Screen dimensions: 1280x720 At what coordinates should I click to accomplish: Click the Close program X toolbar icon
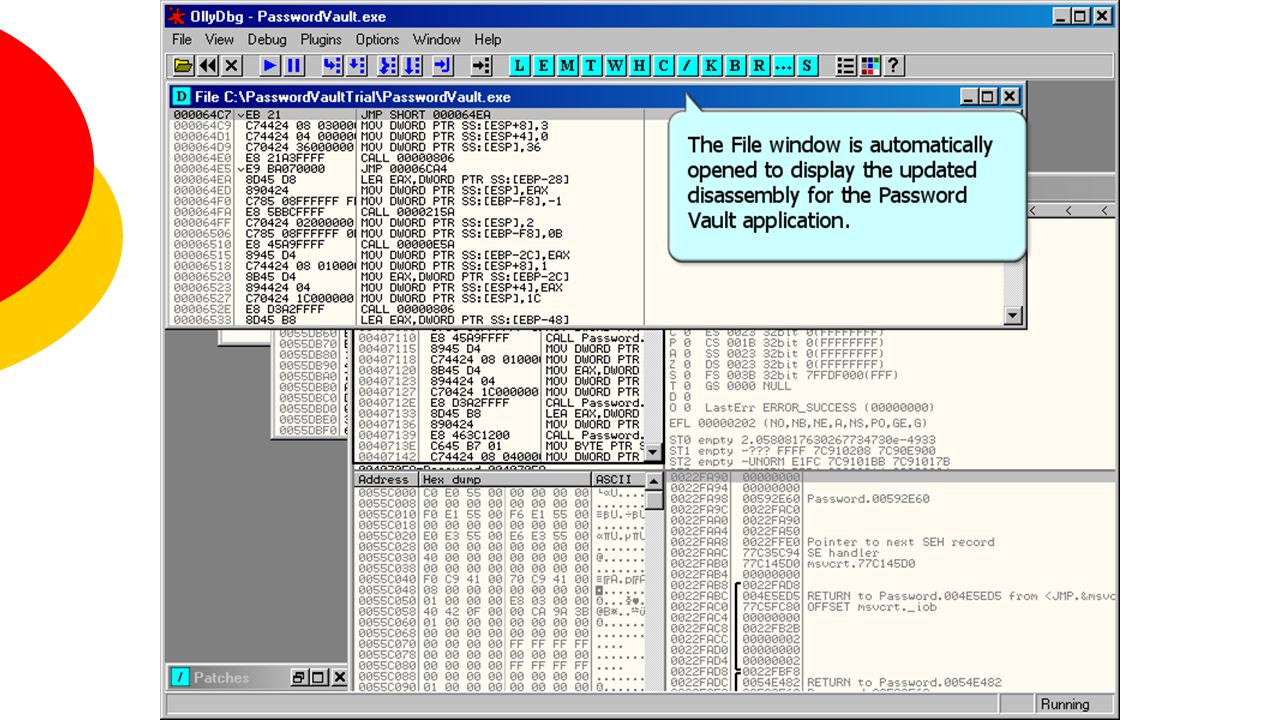(x=231, y=66)
